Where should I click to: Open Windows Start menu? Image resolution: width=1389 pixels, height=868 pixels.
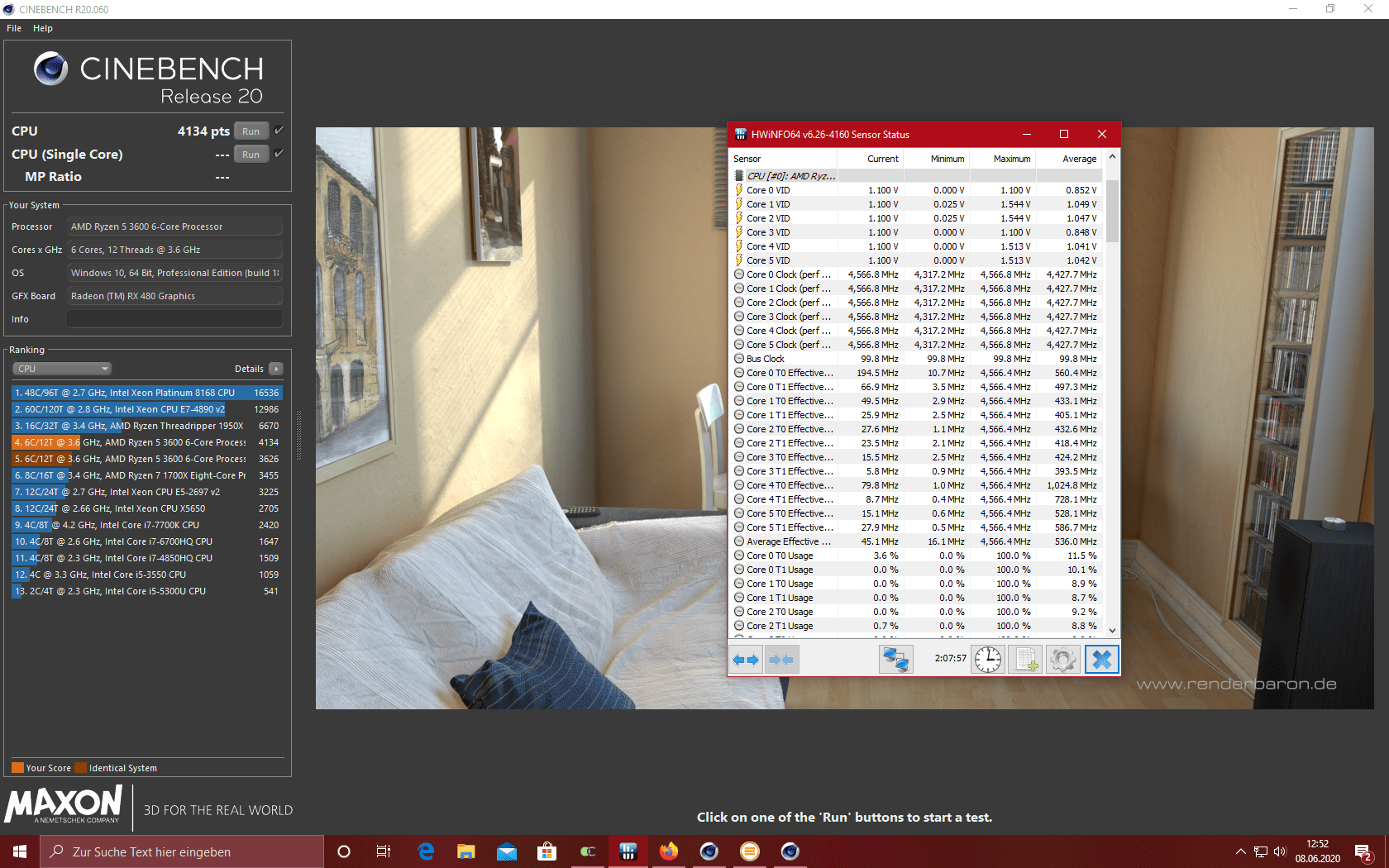20,851
